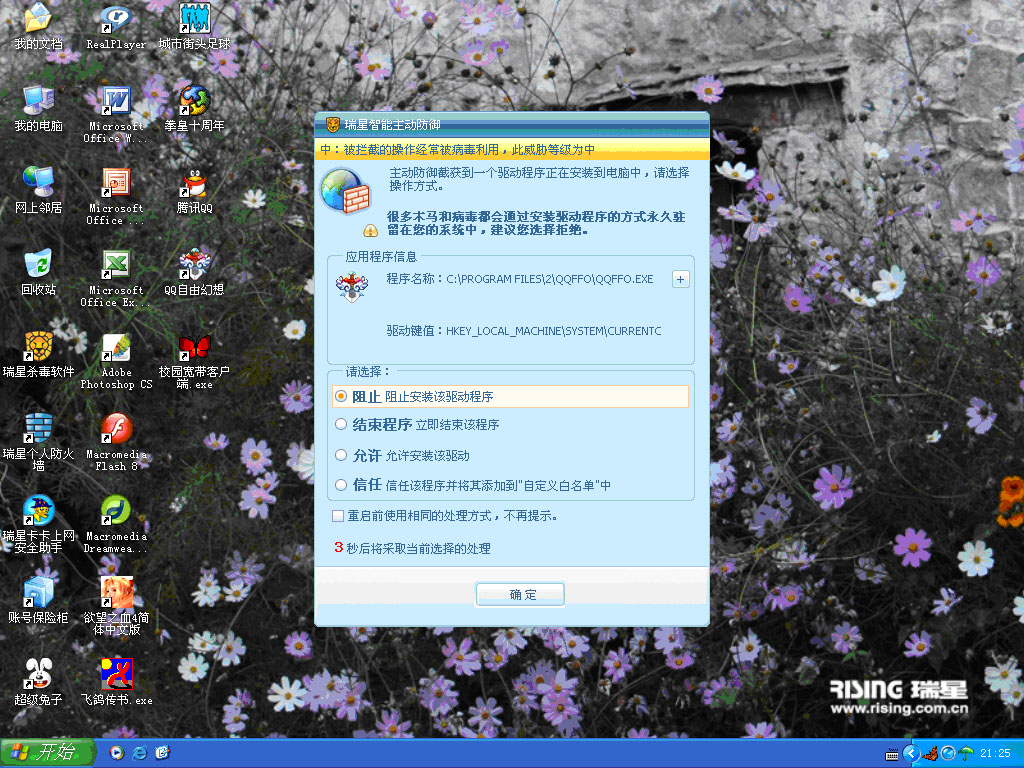This screenshot has width=1024, height=768.
Task: Open 我的文档 desktop icon
Action: point(38,26)
